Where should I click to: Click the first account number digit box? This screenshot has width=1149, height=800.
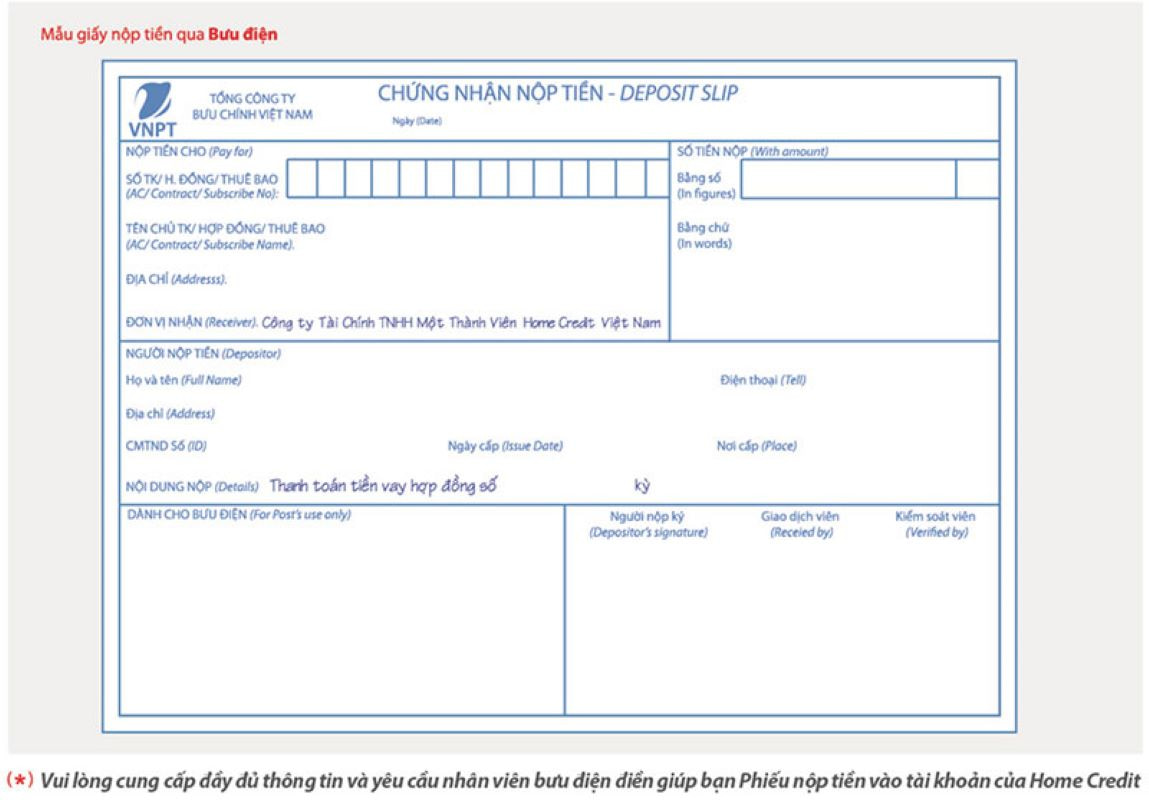pyautogui.click(x=303, y=179)
